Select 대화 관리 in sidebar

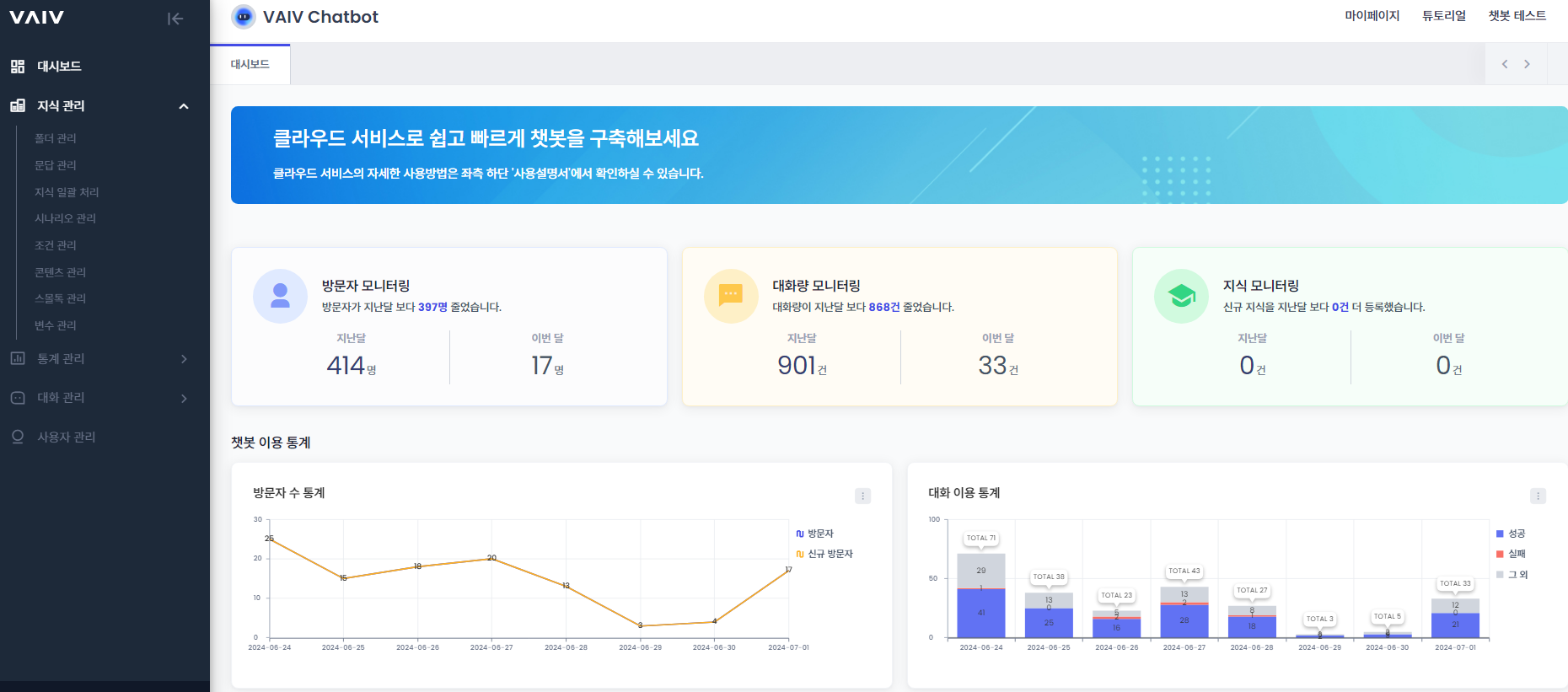(x=61, y=398)
